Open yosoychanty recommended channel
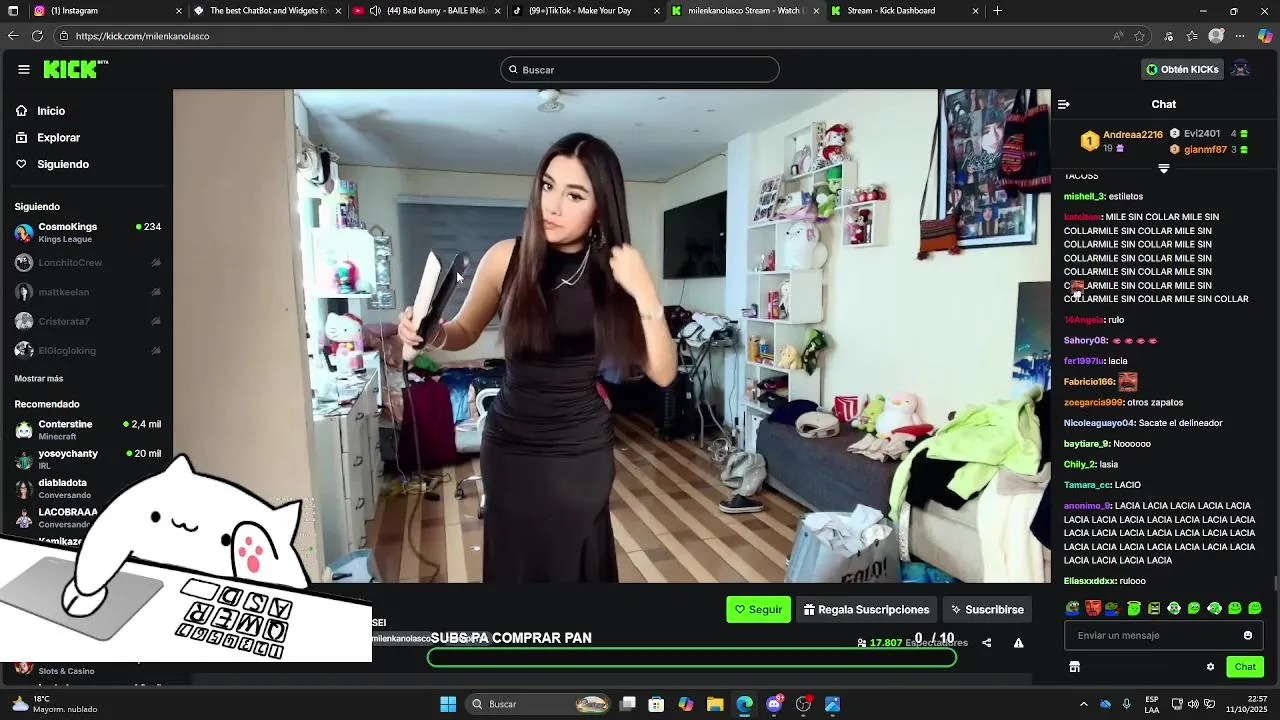The width and height of the screenshot is (1280, 720). tap(88, 459)
